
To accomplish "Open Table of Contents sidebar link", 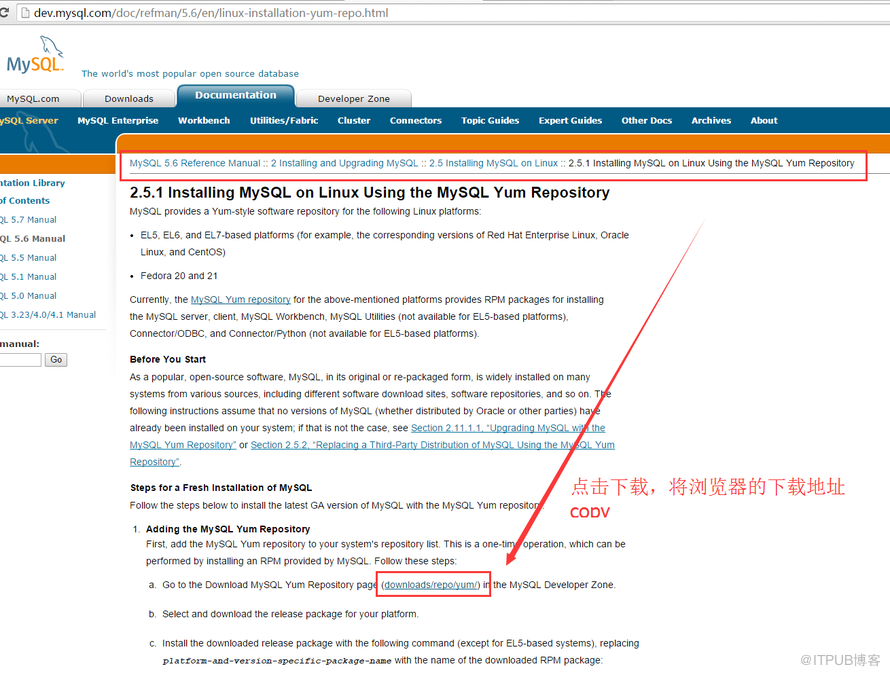I will tap(25, 200).
